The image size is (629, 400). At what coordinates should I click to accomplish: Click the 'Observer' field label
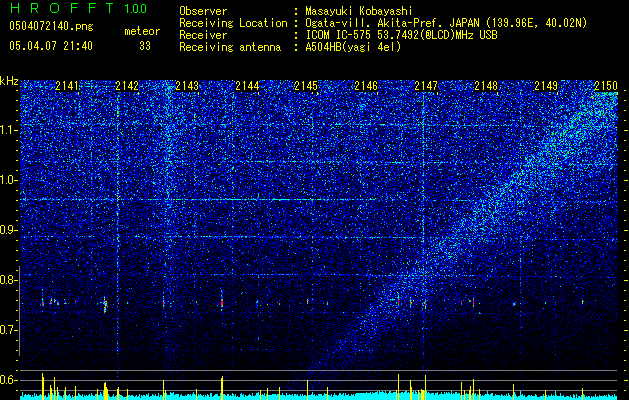click(203, 11)
